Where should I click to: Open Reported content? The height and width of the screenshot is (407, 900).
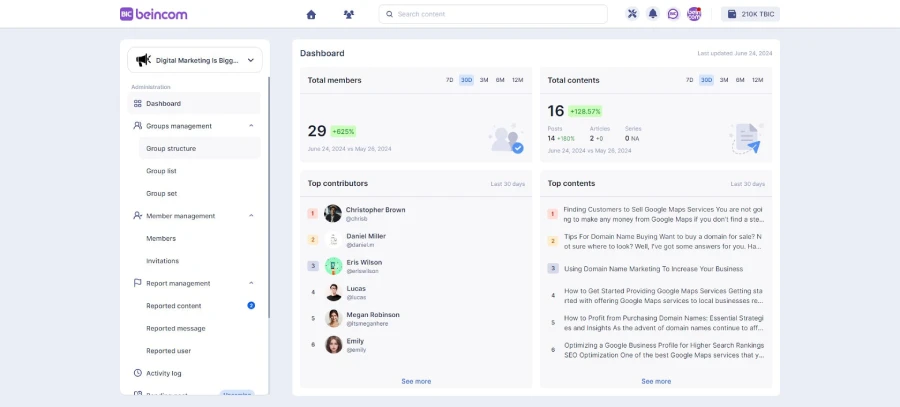click(173, 306)
